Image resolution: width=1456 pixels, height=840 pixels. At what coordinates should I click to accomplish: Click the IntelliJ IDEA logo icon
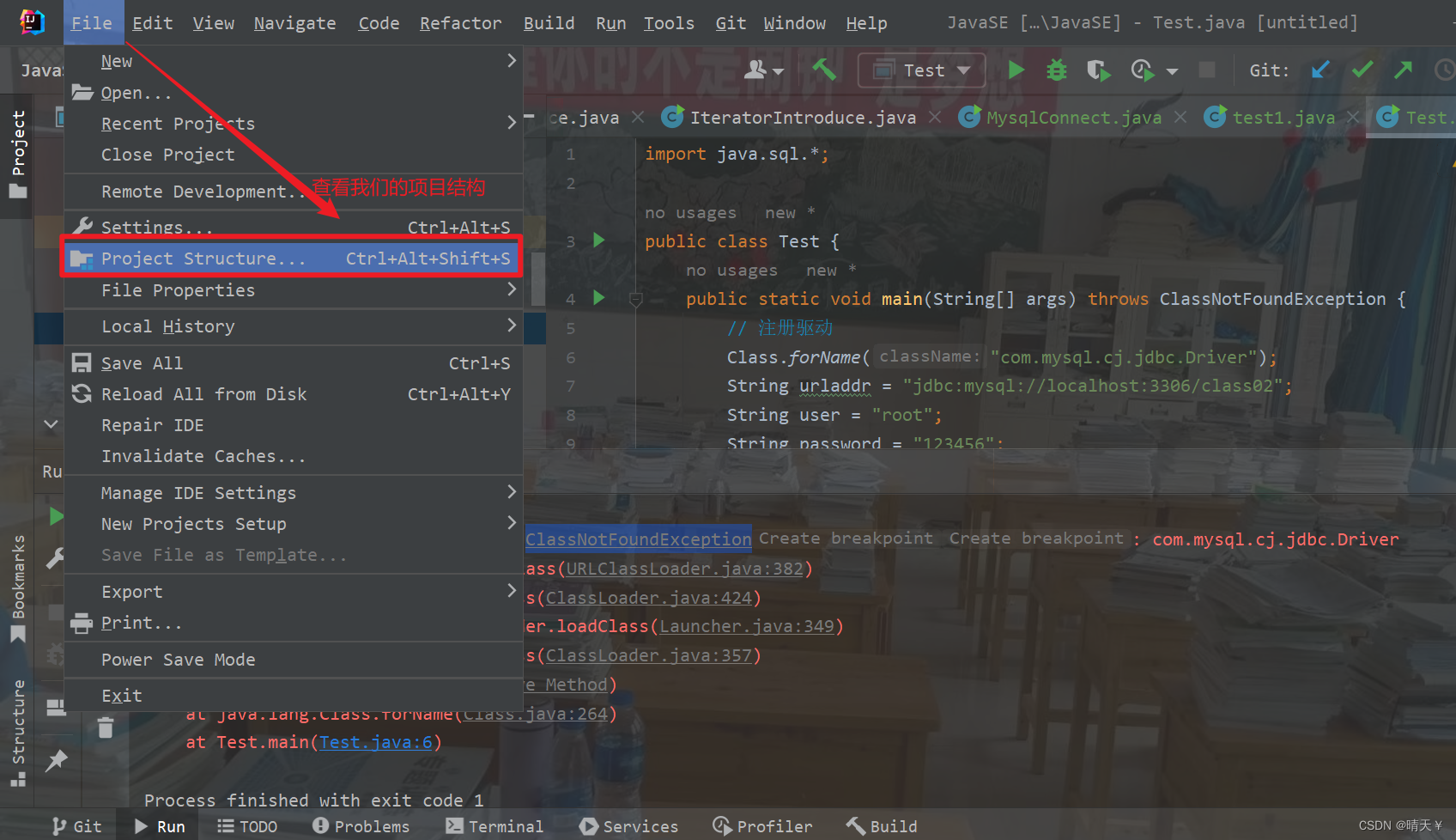point(32,22)
